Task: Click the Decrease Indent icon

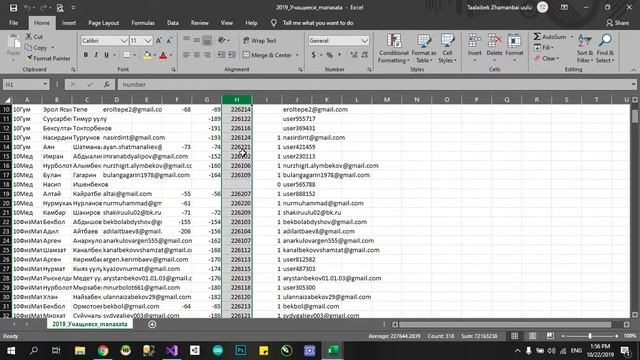Action: pos(221,55)
